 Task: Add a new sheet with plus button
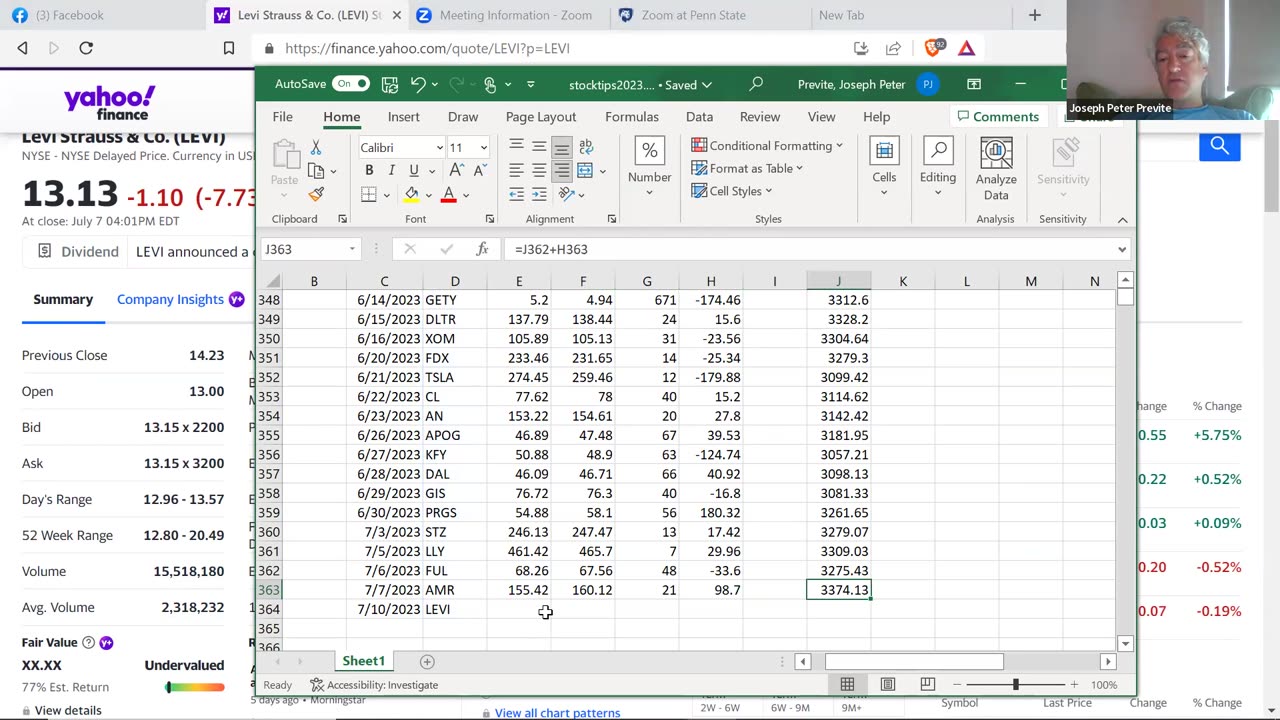427,661
